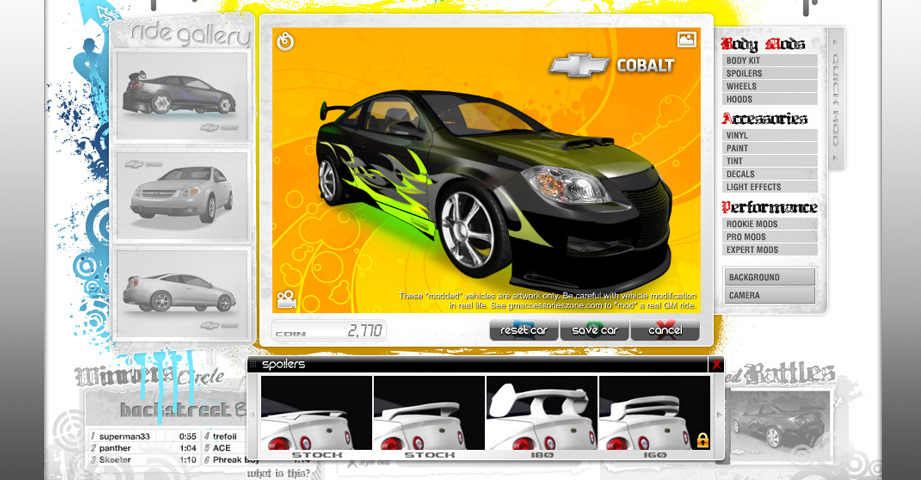Select the black modded car in ride gallery
The height and width of the screenshot is (480, 921).
182,95
